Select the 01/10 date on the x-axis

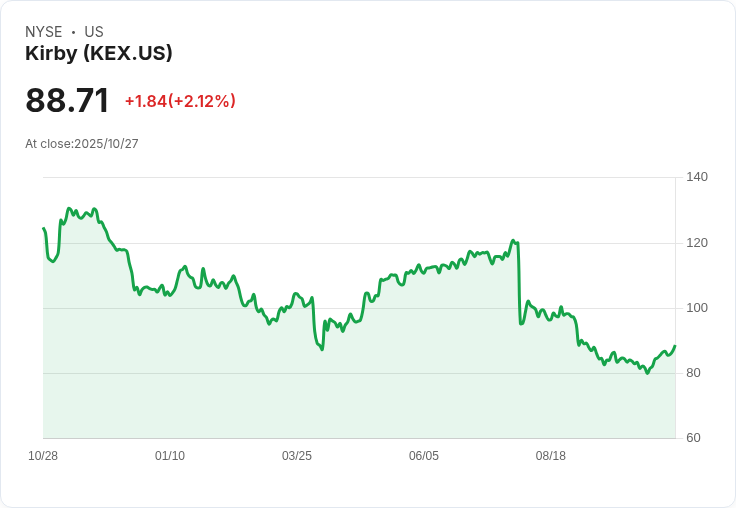click(170, 456)
